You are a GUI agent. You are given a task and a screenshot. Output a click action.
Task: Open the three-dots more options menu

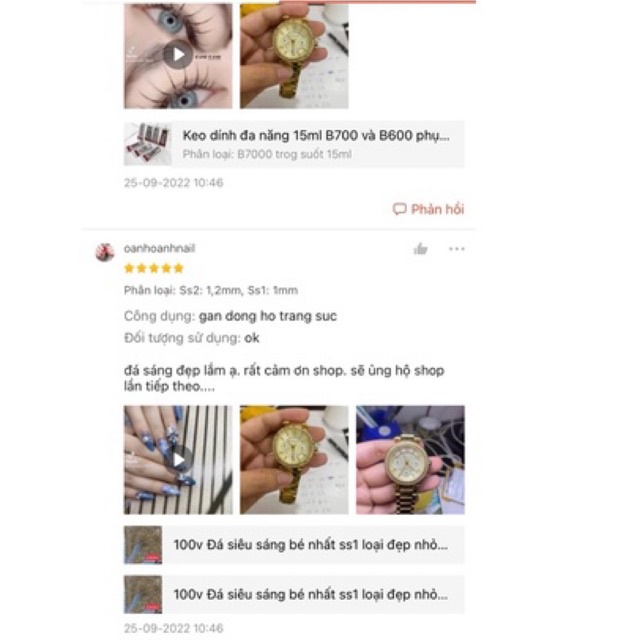456,249
